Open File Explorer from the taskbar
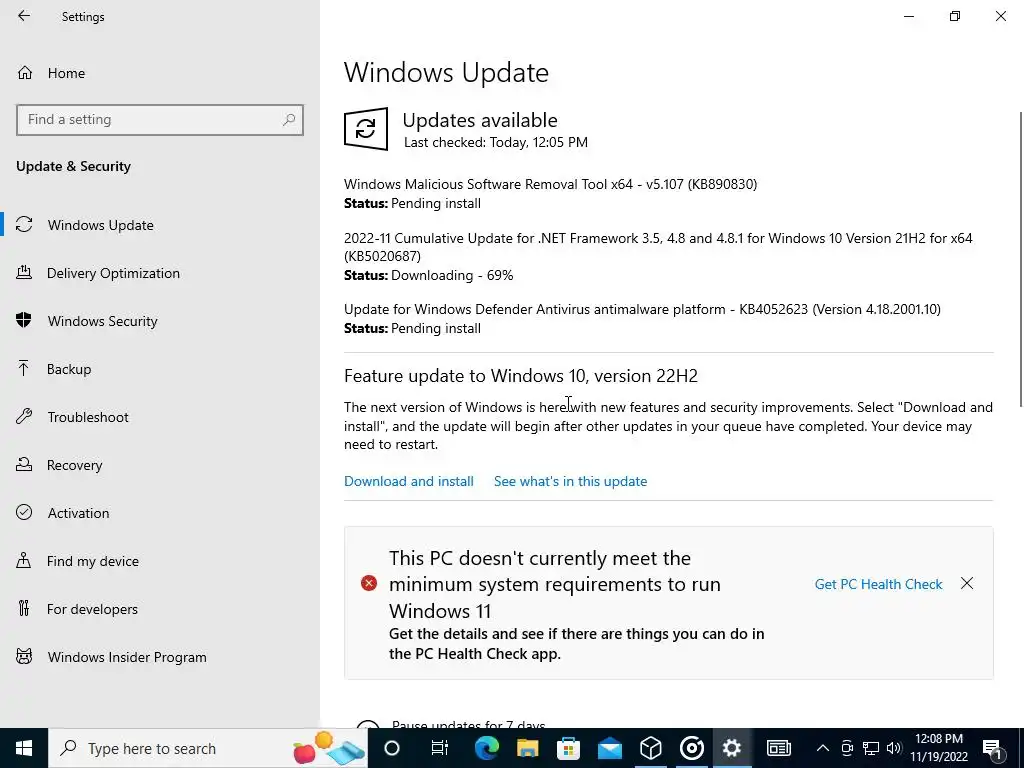 (x=528, y=748)
